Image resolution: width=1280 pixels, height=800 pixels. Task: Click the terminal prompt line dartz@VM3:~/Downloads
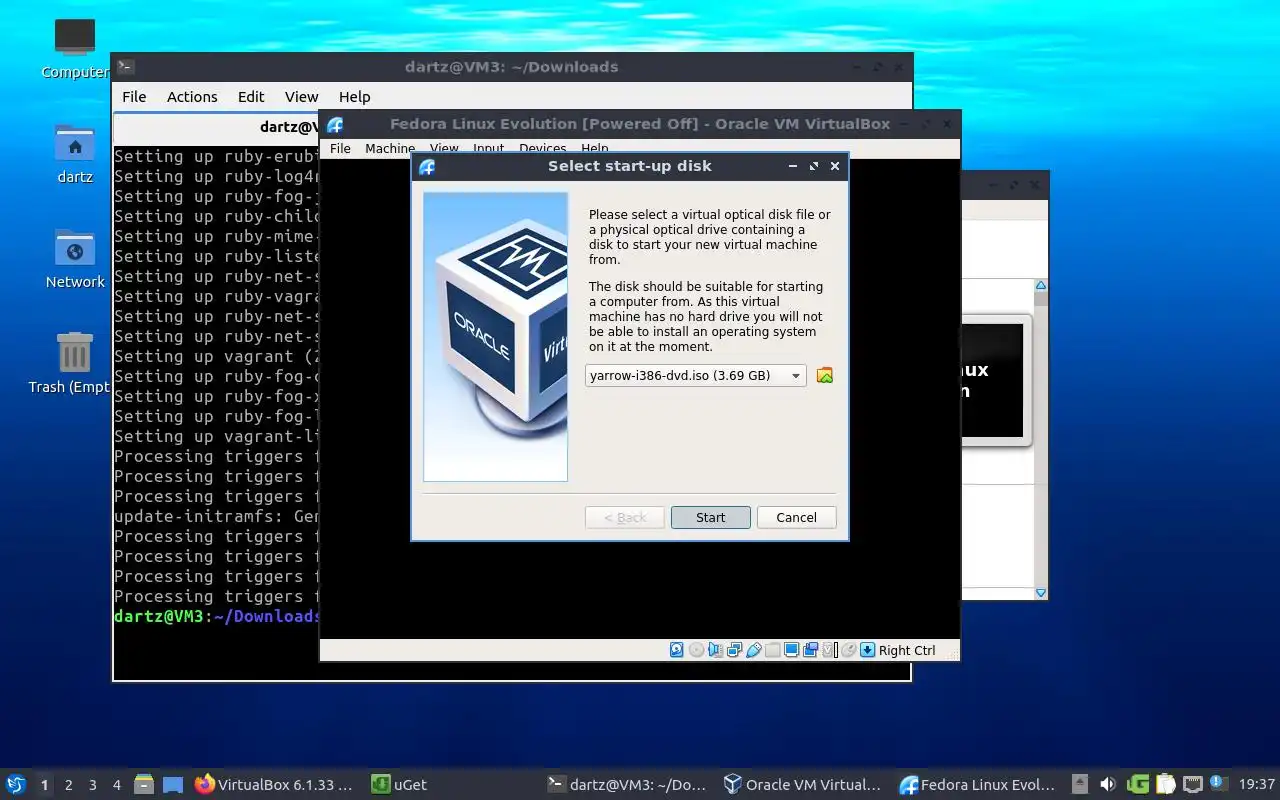point(216,616)
